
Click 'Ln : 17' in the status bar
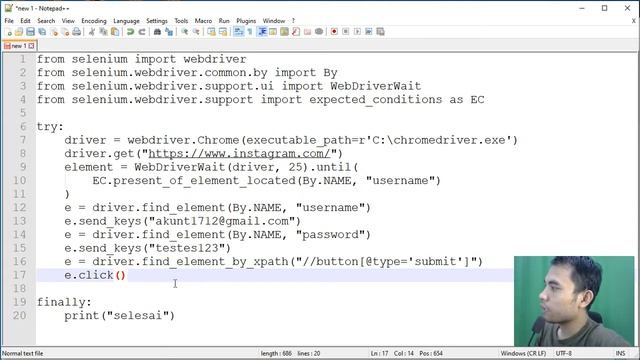379,353
